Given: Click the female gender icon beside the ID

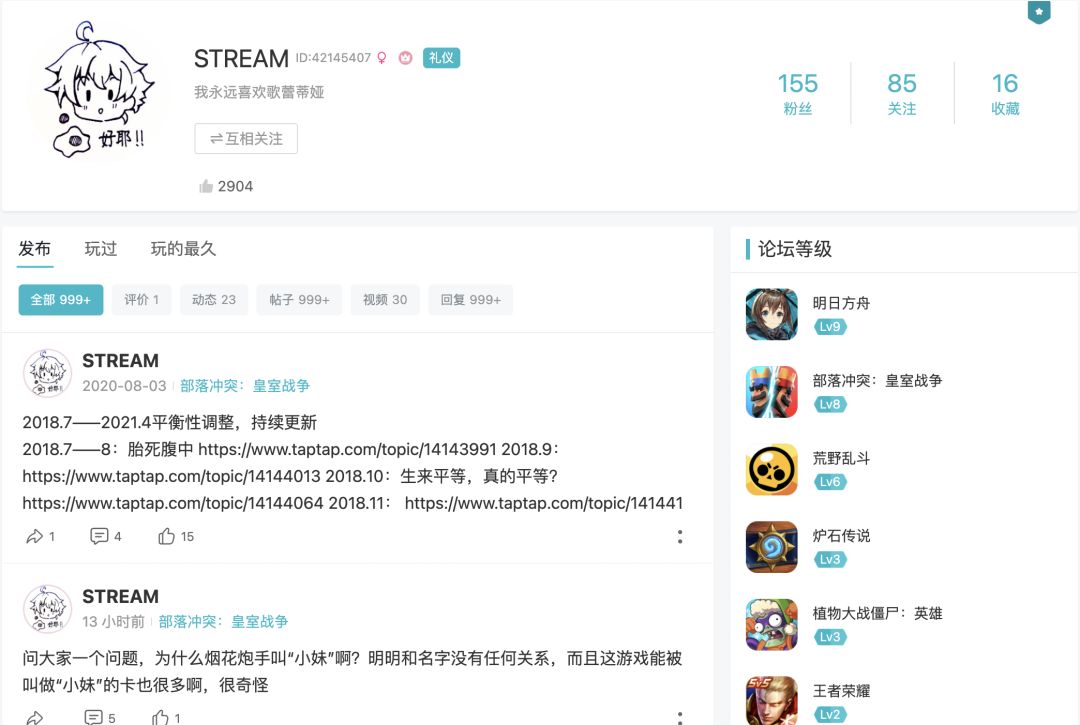Looking at the screenshot, I should pyautogui.click(x=382, y=59).
